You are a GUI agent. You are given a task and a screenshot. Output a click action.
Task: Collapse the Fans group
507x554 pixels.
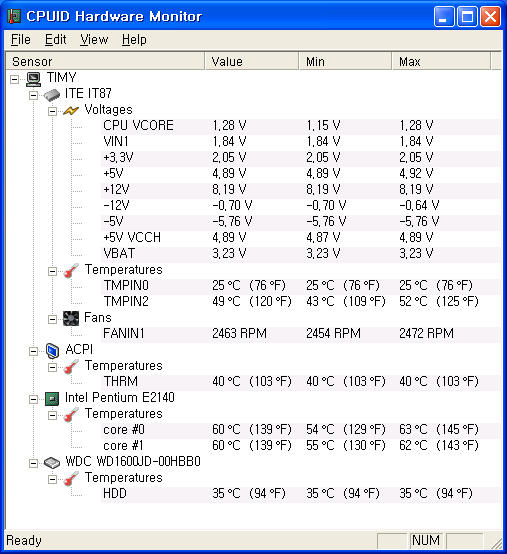pyautogui.click(x=52, y=319)
